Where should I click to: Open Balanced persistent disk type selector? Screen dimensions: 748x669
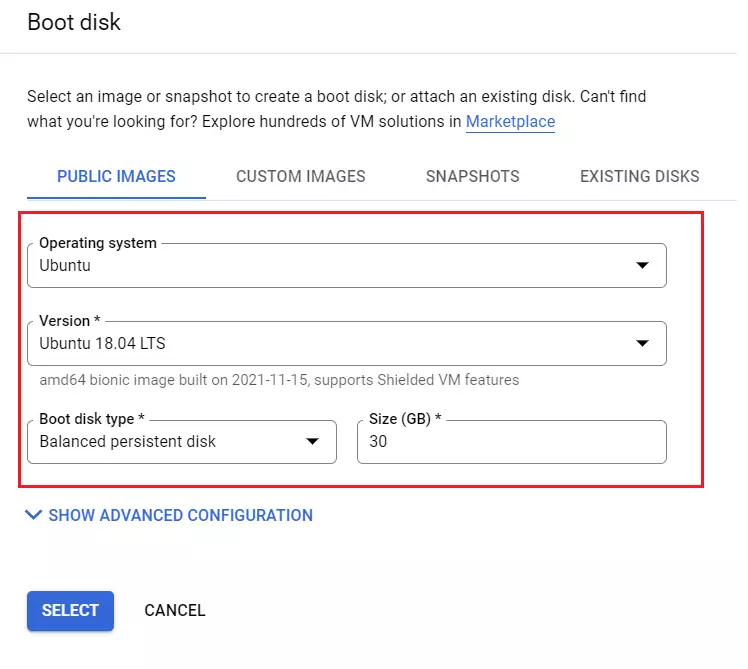tap(182, 441)
